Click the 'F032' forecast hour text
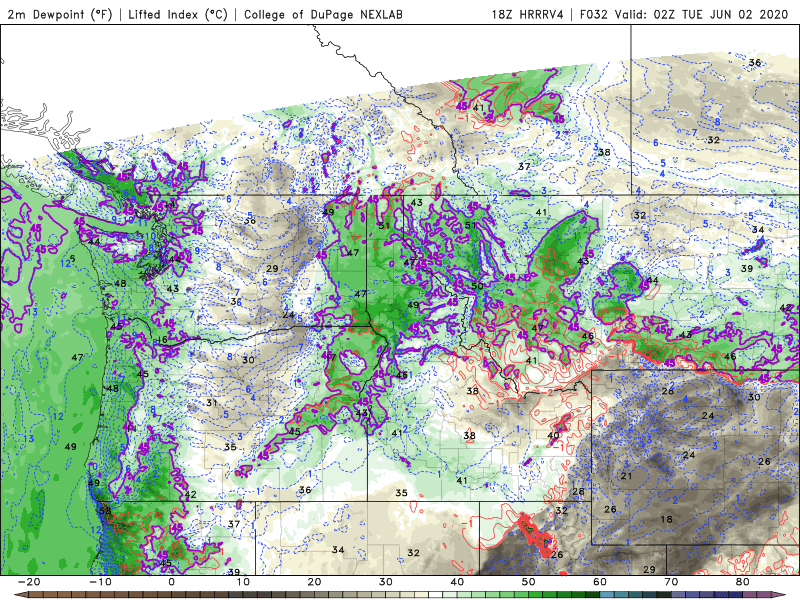Screen dimensions: 800x600 coord(594,14)
